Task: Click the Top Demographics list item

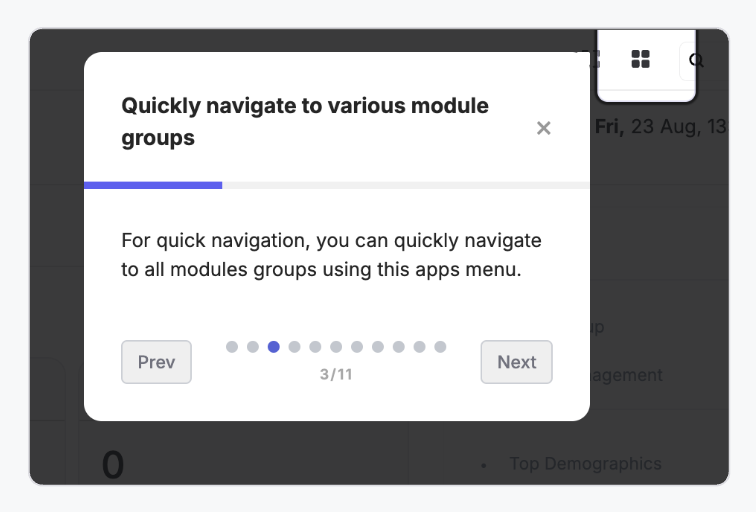Action: 585,463
